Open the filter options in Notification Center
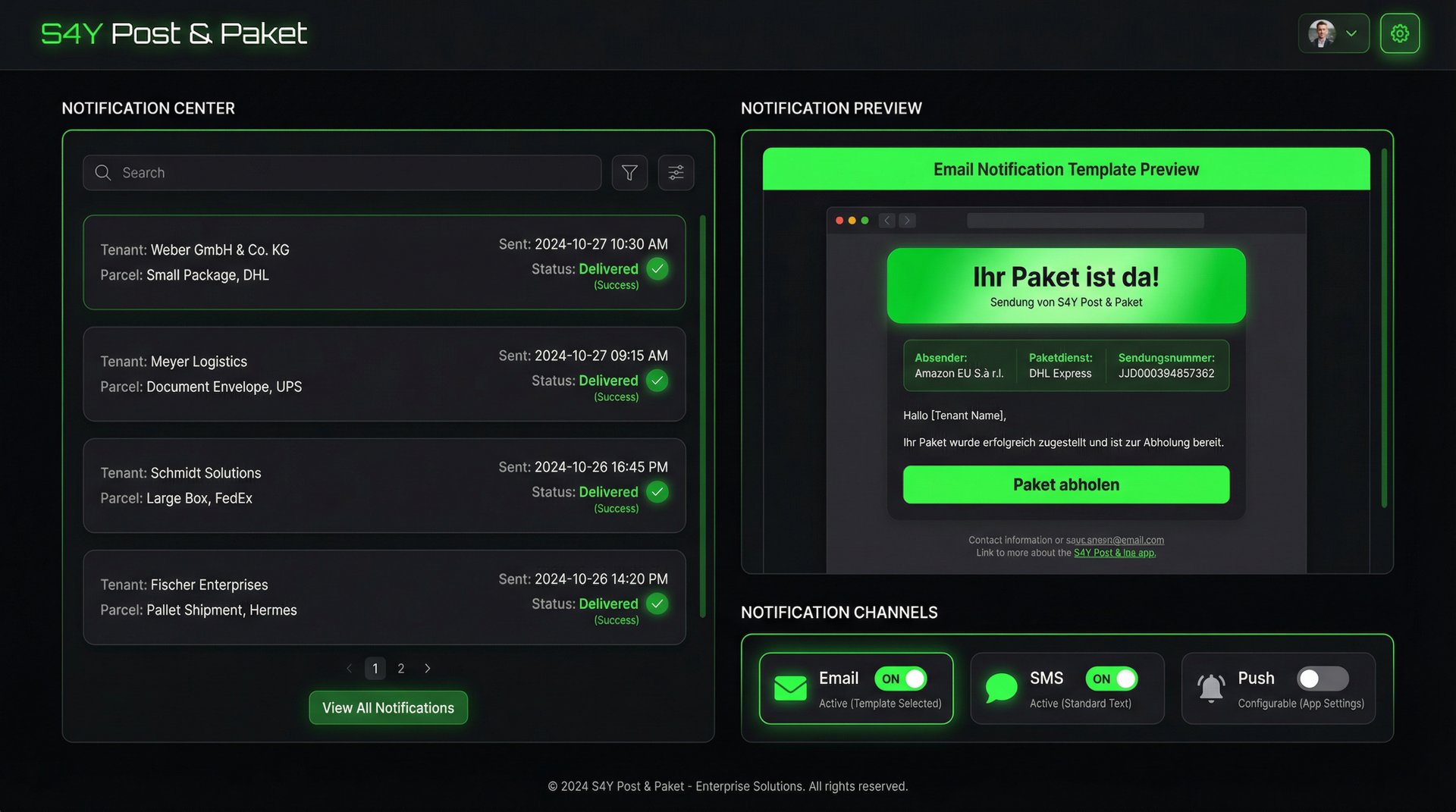The image size is (1456, 812). [x=629, y=172]
